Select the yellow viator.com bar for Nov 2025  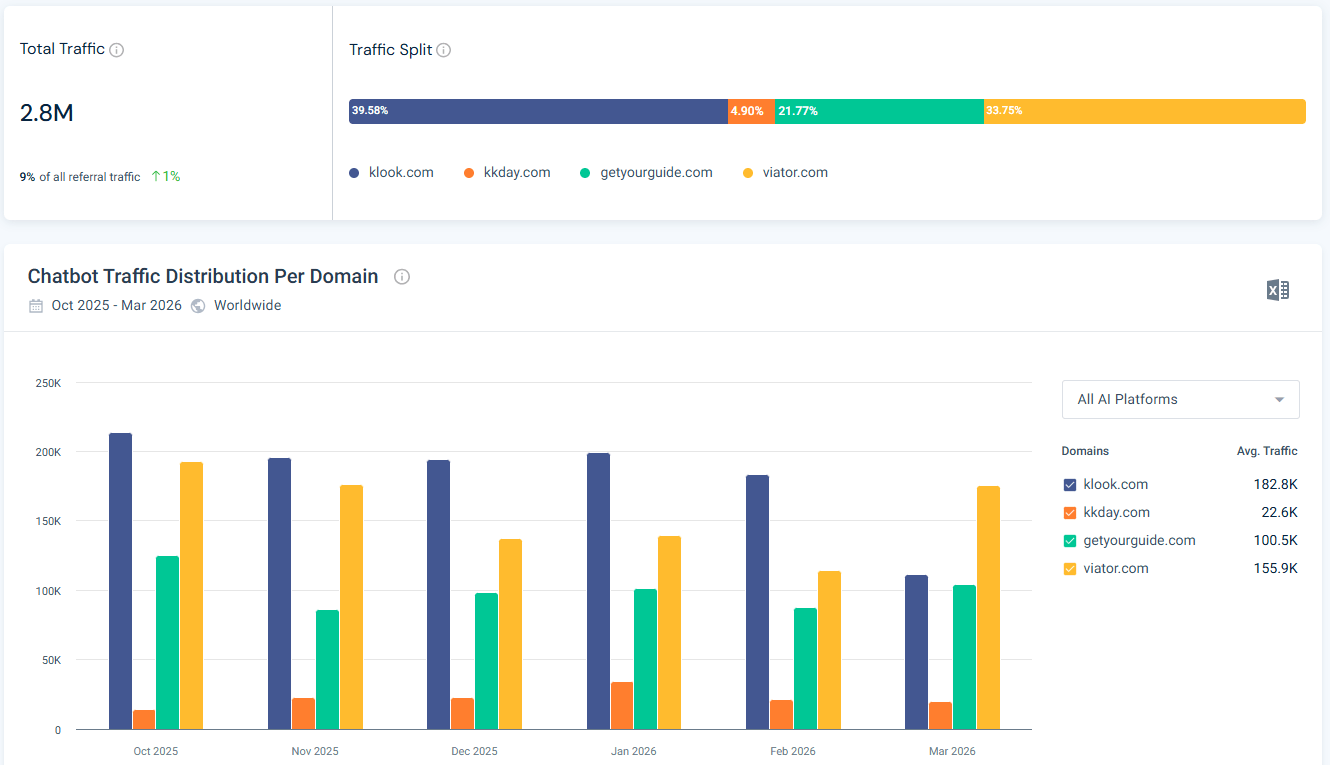point(351,607)
